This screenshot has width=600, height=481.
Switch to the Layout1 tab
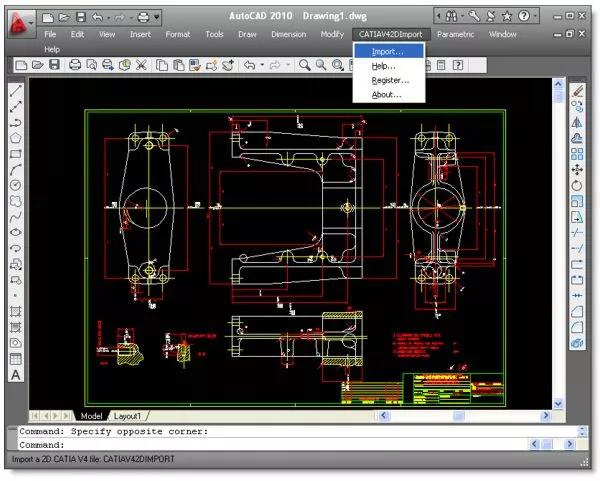click(127, 416)
